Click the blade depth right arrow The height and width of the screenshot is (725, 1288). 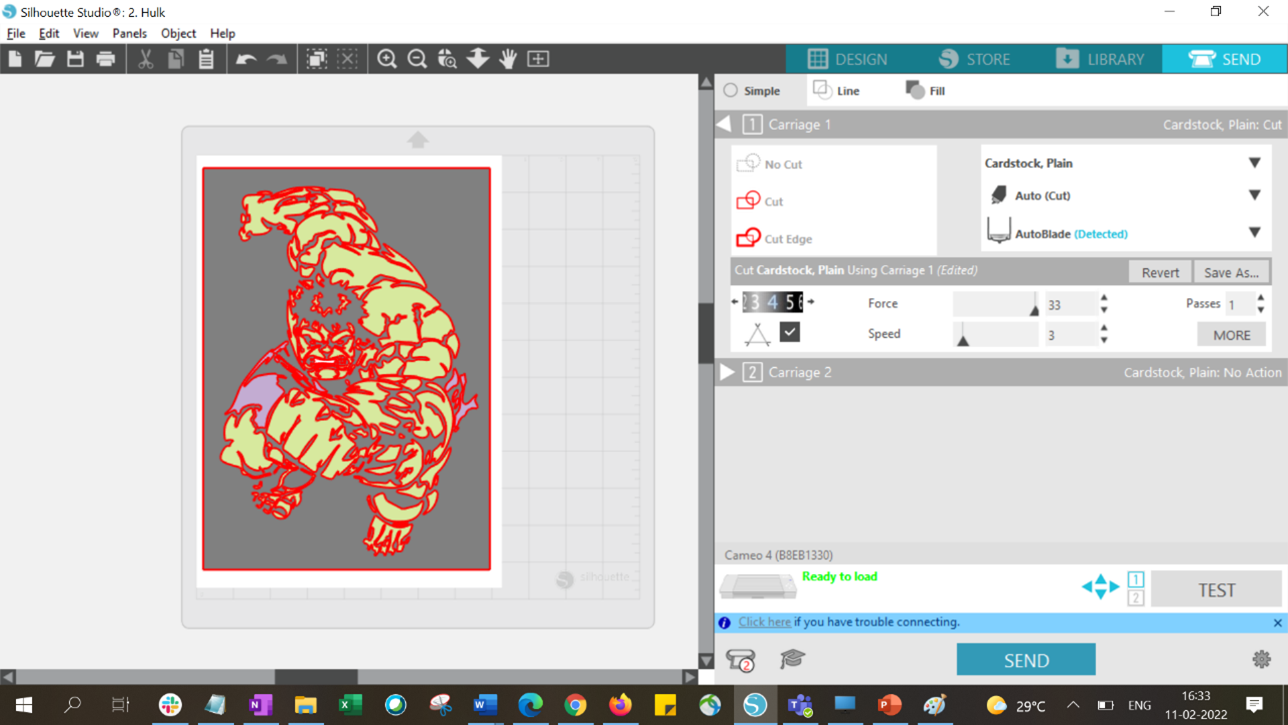point(810,302)
